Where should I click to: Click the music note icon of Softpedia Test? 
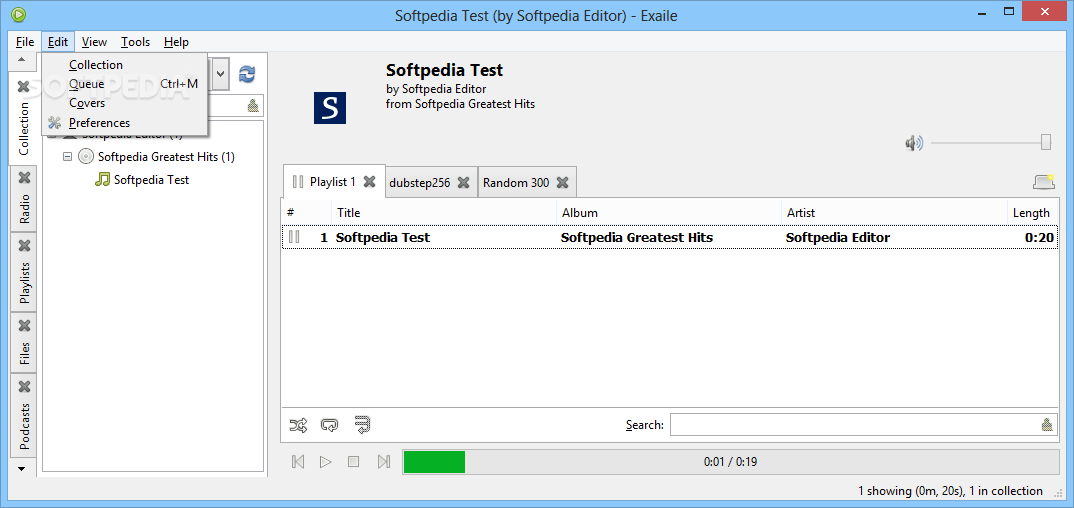[x=102, y=179]
